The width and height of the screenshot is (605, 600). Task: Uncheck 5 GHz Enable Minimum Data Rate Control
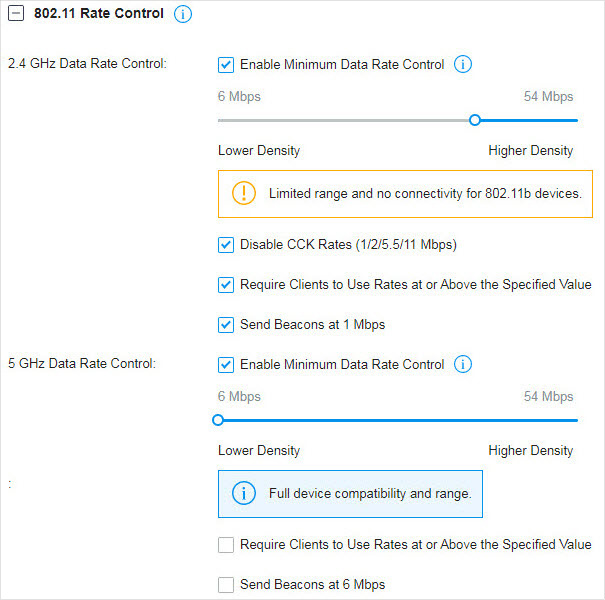click(x=226, y=365)
